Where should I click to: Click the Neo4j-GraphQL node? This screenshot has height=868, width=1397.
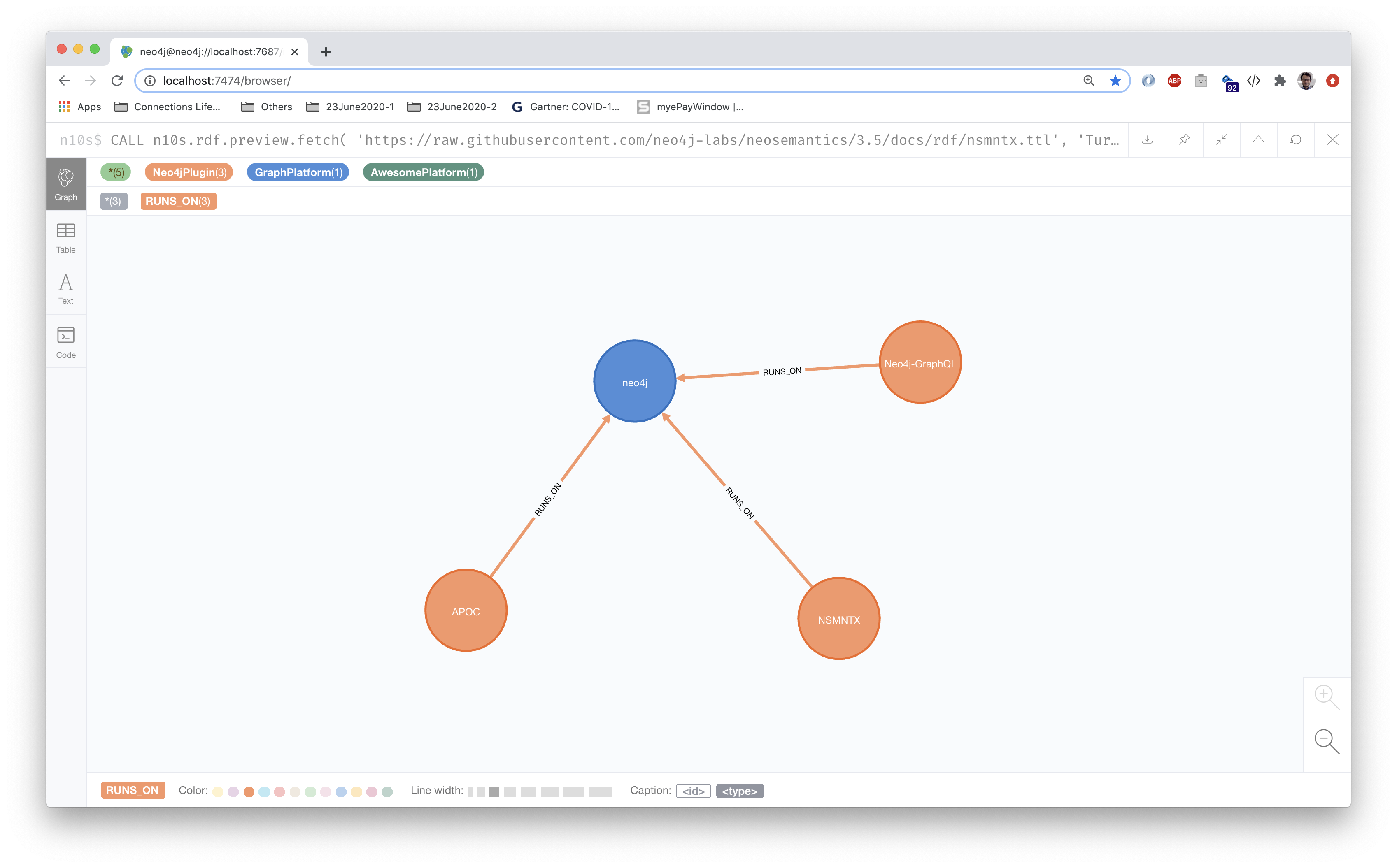[920, 363]
